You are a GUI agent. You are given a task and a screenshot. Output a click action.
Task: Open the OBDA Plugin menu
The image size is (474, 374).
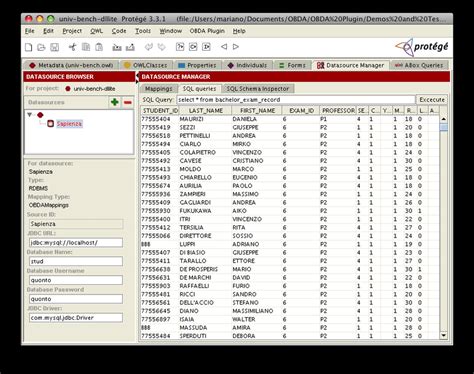[x=207, y=31]
